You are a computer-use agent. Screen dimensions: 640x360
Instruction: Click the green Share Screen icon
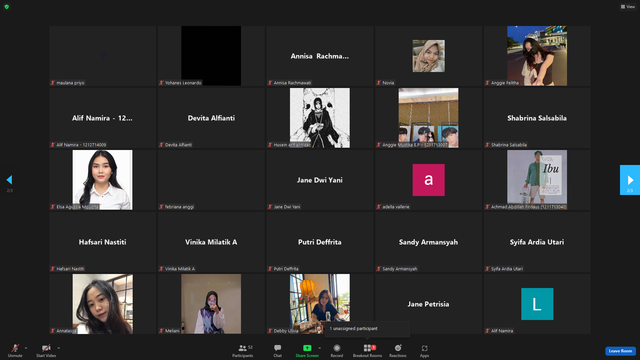[x=307, y=348]
